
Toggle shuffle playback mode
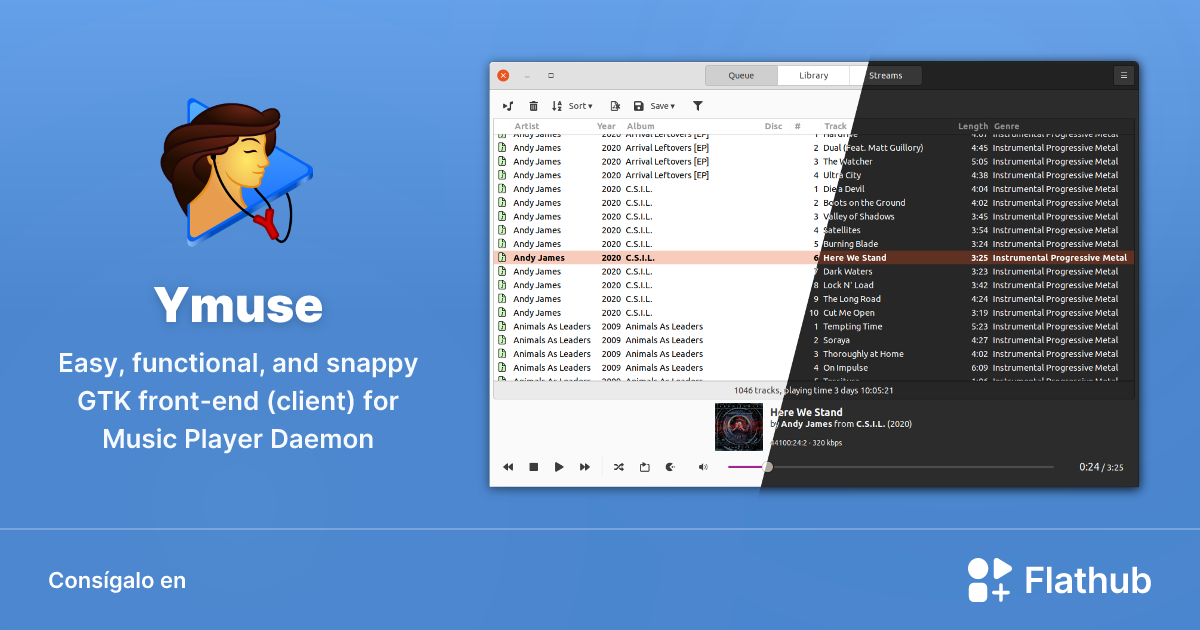click(x=619, y=466)
